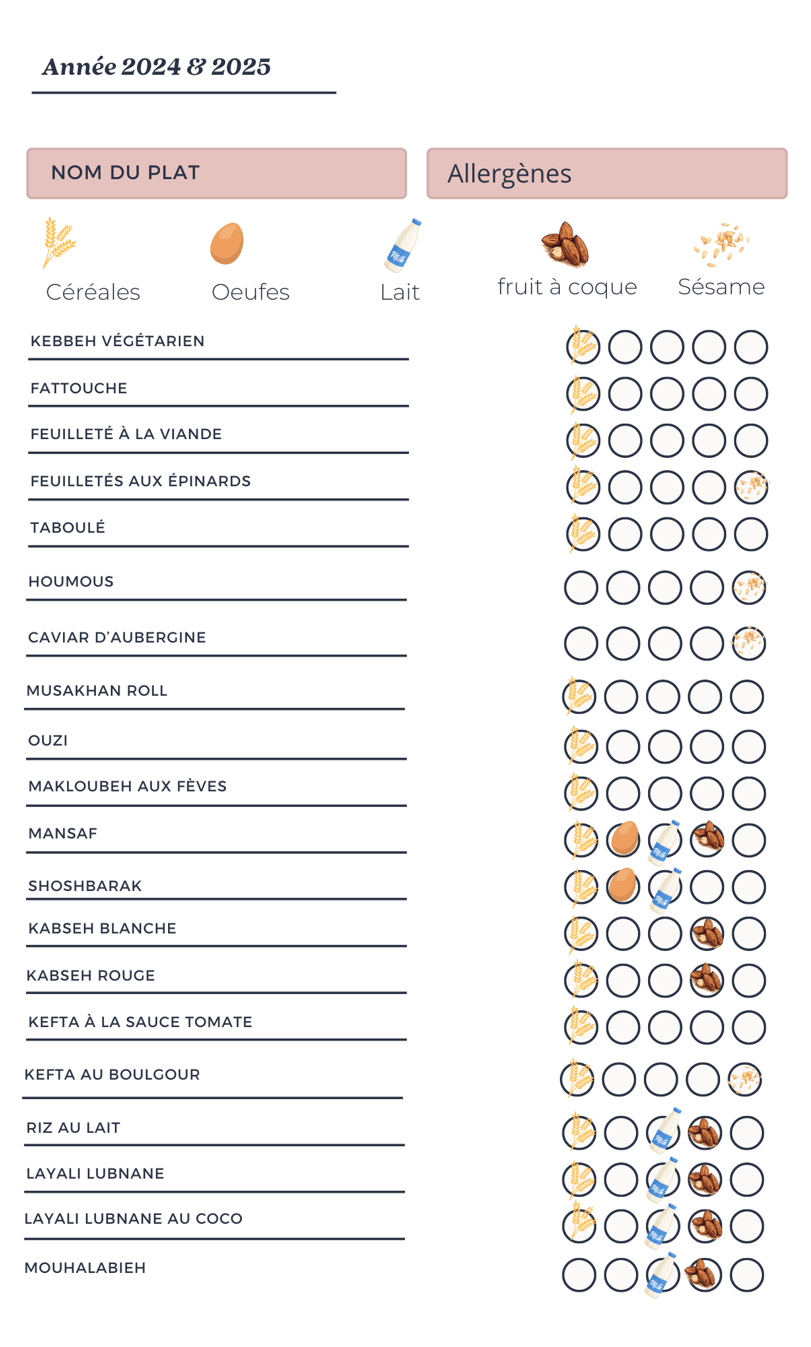The image size is (811, 1347).
Task: Click the almond icon in Kabseh Blanche row
Action: [707, 933]
